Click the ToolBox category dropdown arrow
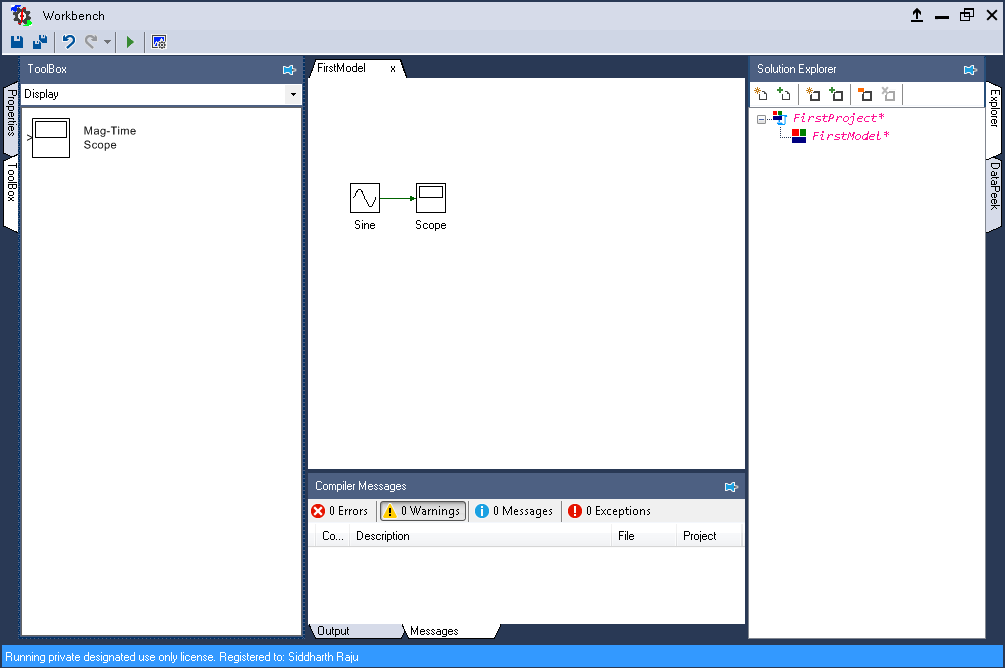 (293, 94)
